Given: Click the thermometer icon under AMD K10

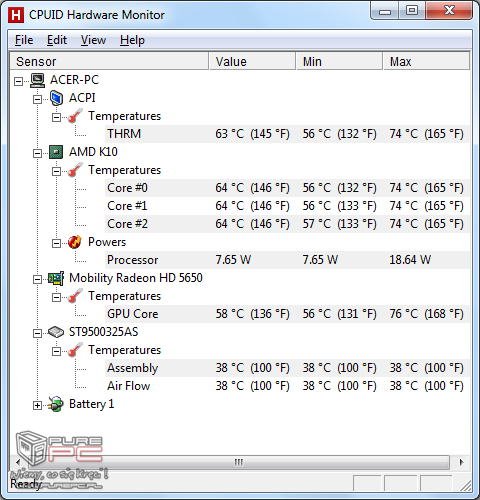Looking at the screenshot, I should (75, 170).
